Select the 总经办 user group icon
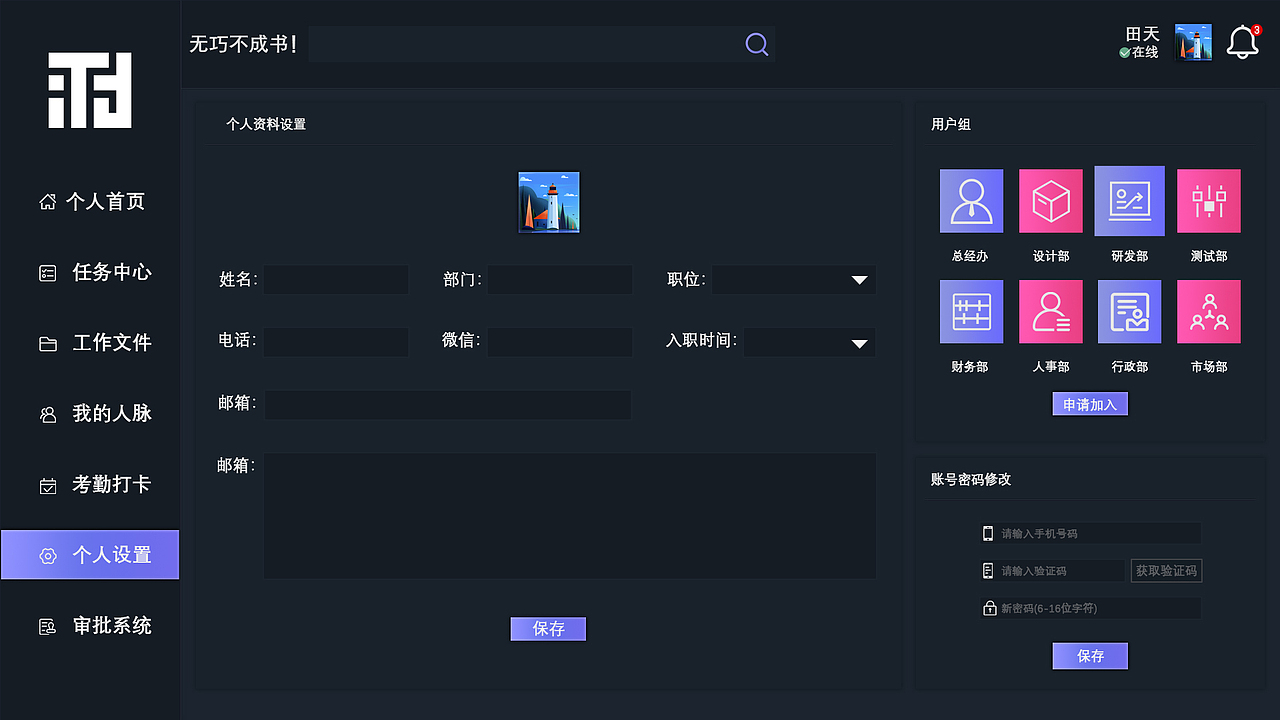Screen dimensions: 1280x720 click(x=971, y=200)
